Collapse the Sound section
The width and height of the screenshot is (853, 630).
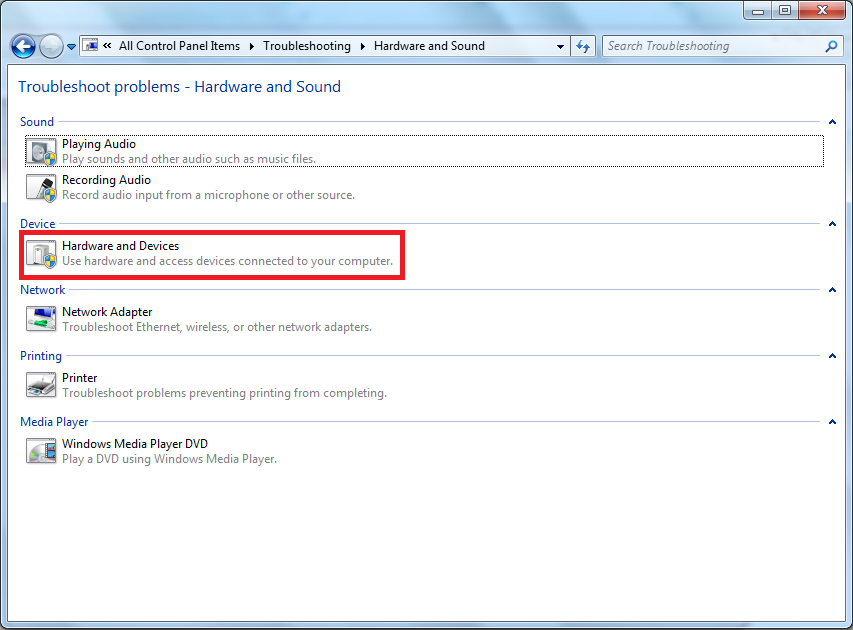coord(832,122)
